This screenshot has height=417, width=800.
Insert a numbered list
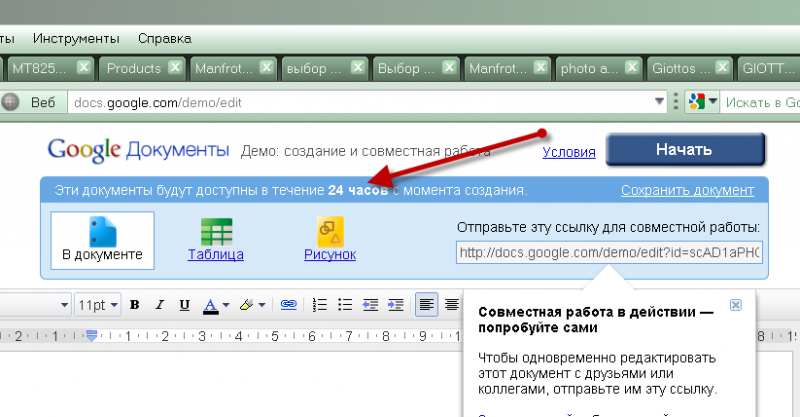pyautogui.click(x=319, y=305)
